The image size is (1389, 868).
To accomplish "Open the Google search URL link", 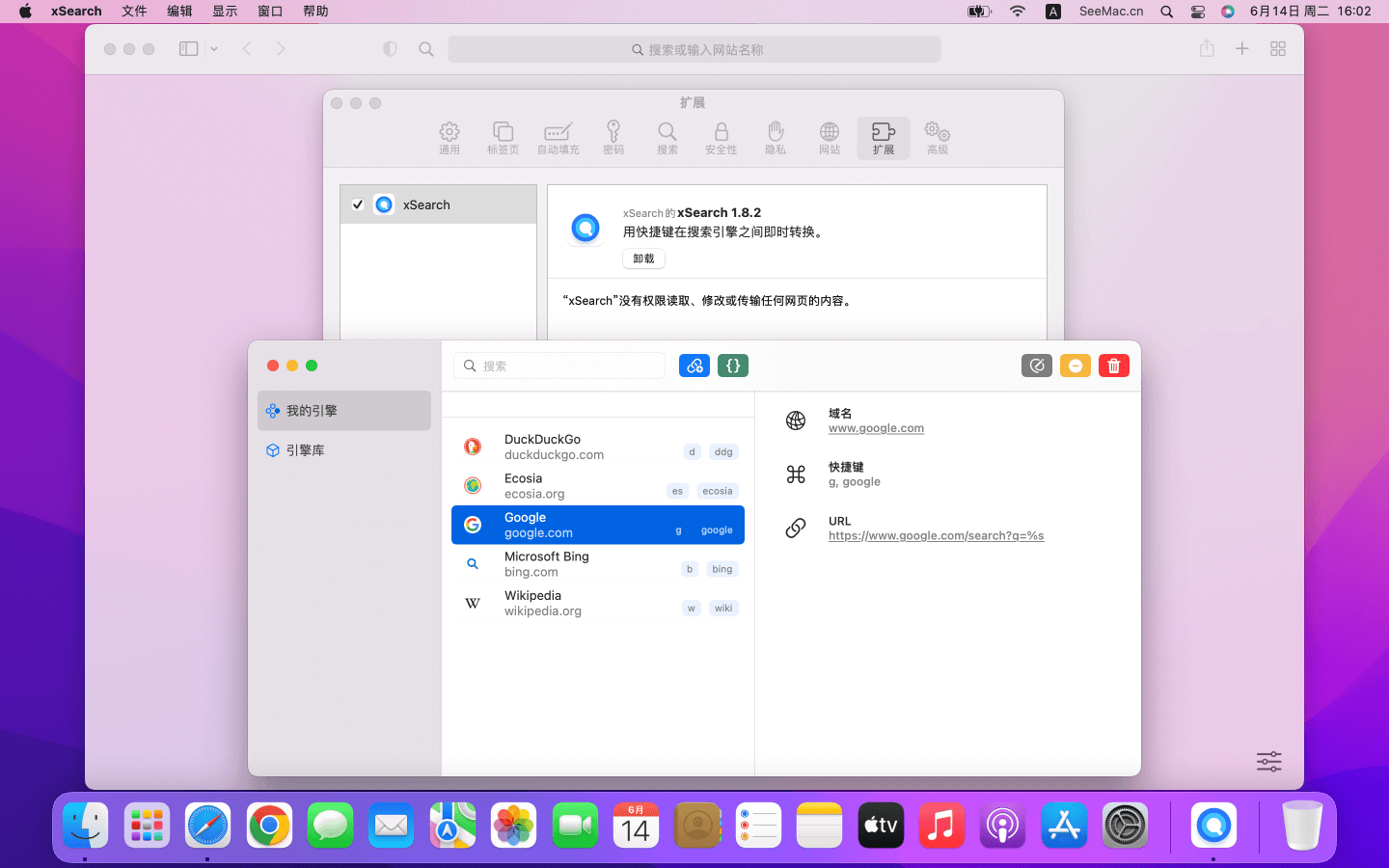I will coord(936,535).
